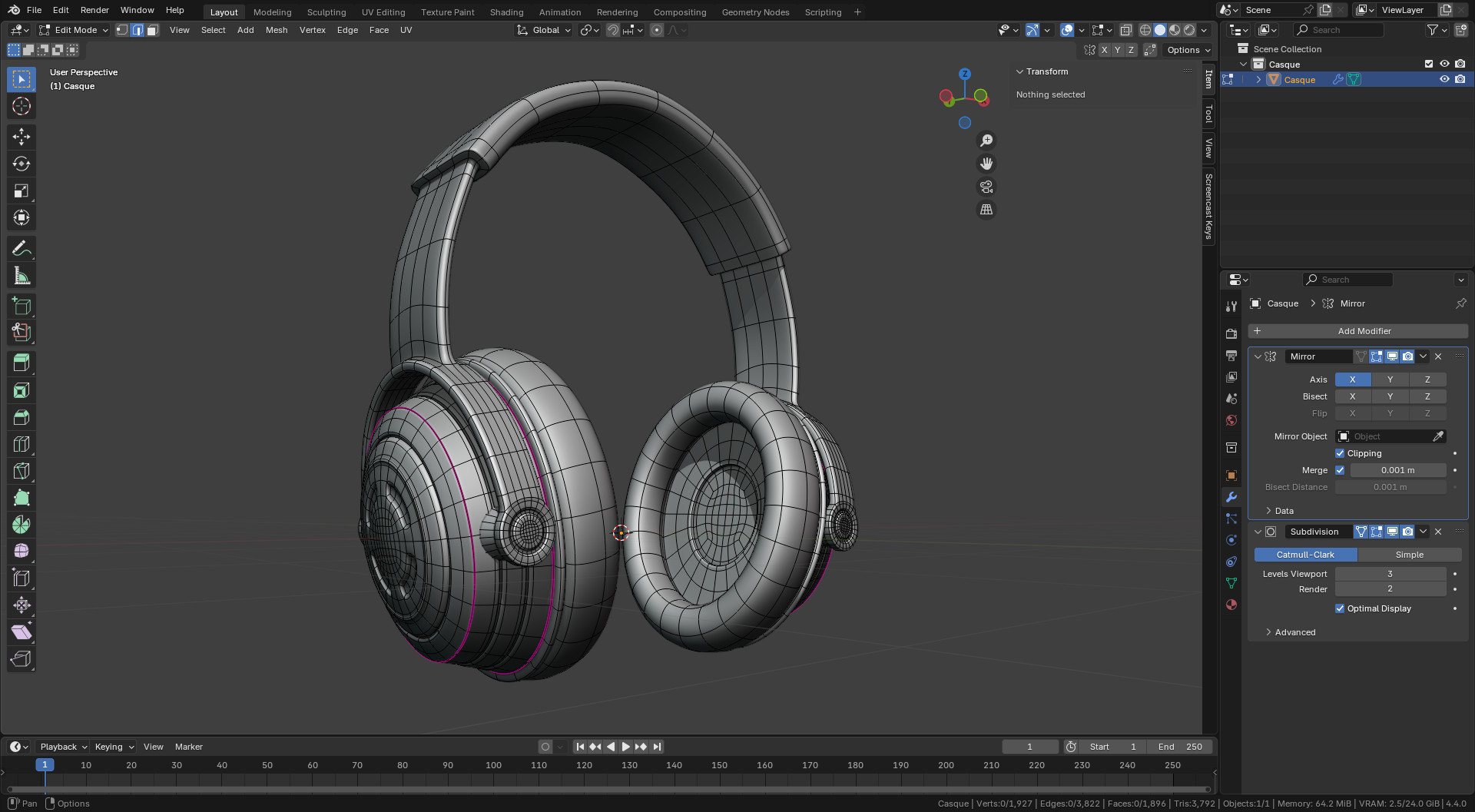
Task: Play the animation forward
Action: (x=625, y=747)
